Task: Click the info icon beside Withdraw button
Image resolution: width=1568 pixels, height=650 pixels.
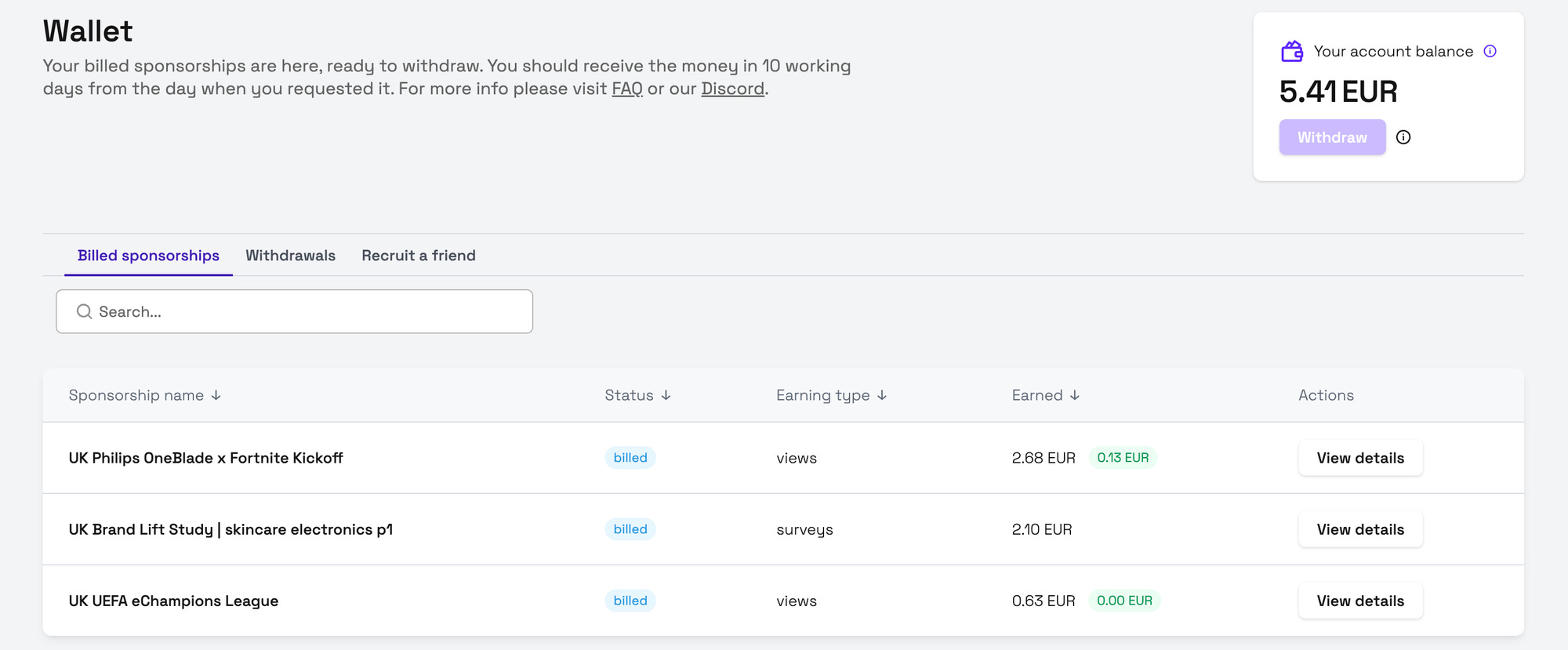Action: (1403, 137)
